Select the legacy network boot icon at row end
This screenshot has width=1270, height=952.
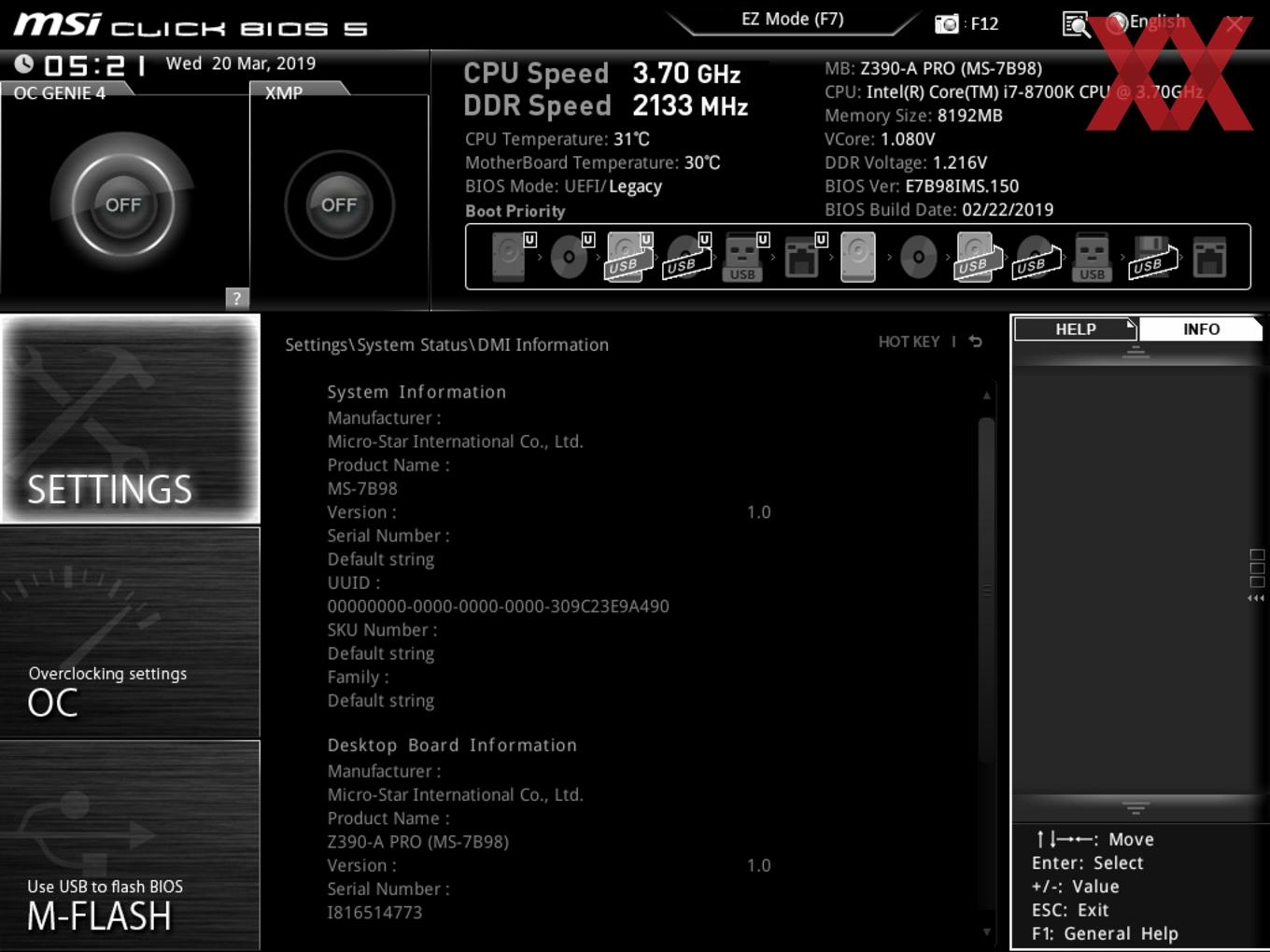pyautogui.click(x=1209, y=257)
